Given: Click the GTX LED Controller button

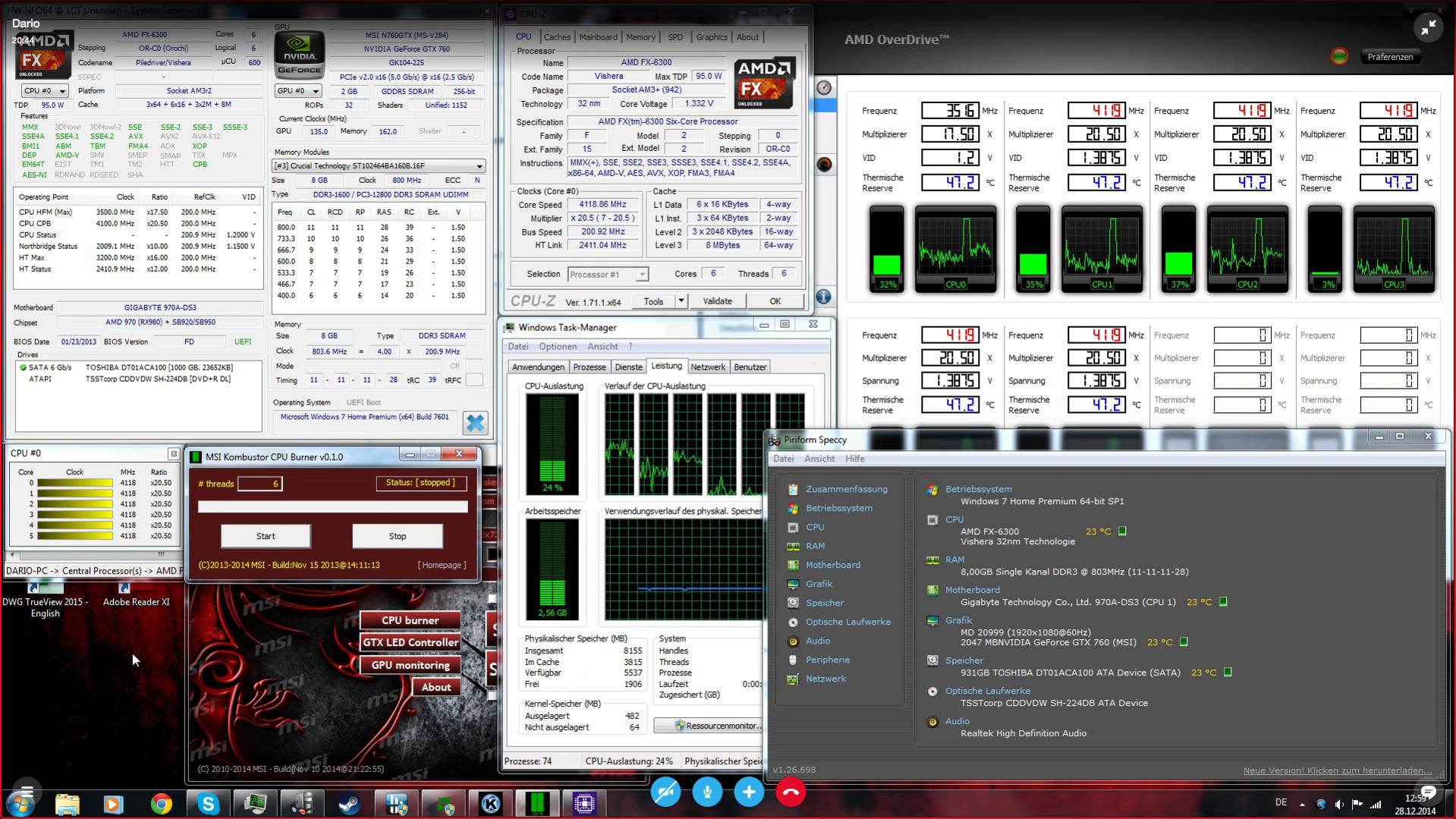Looking at the screenshot, I should (x=410, y=642).
